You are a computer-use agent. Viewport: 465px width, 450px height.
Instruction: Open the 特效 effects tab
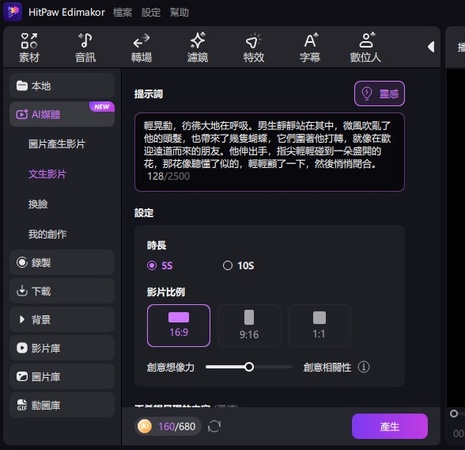tap(254, 48)
